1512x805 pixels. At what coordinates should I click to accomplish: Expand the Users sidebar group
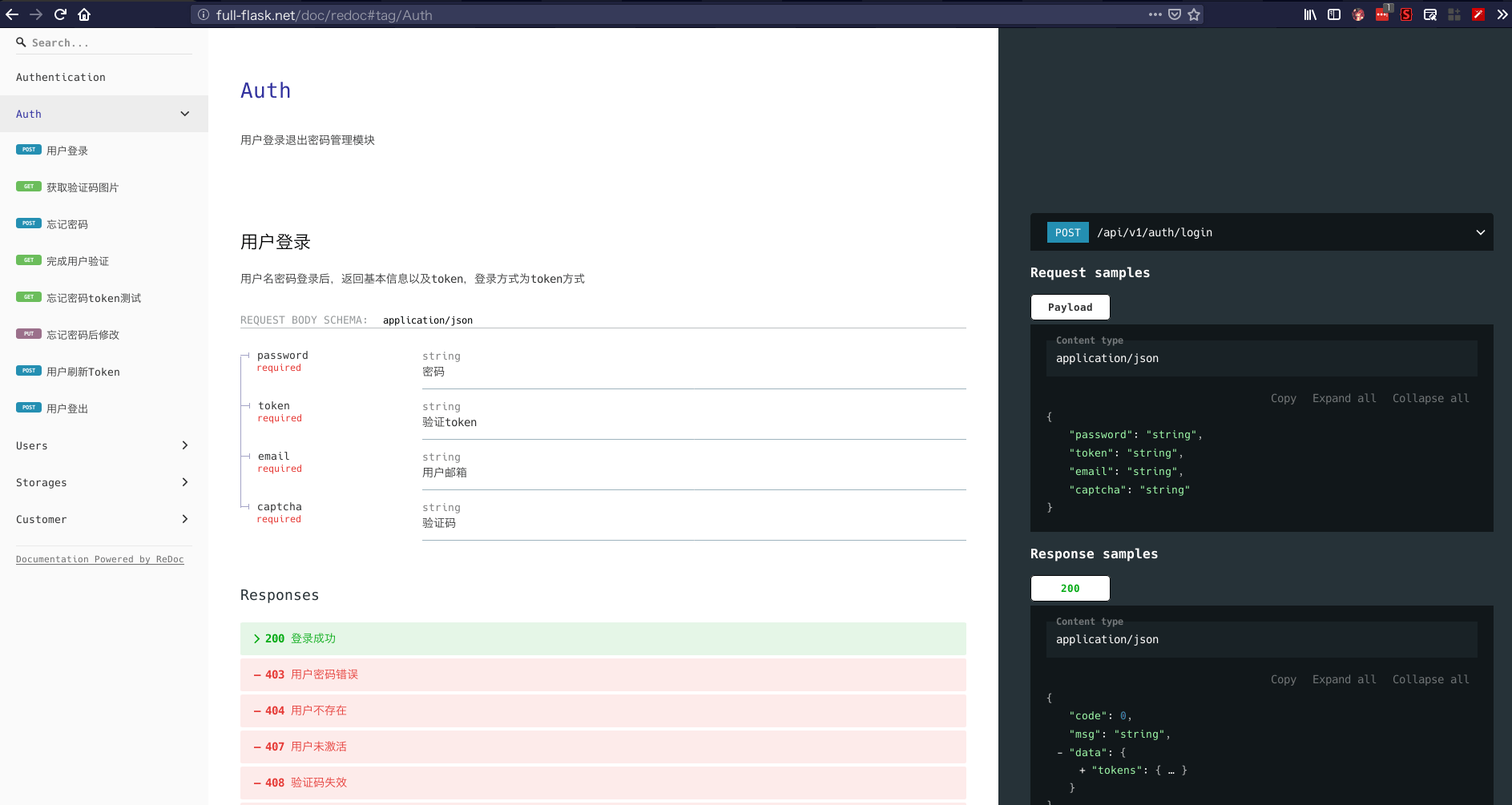tap(104, 445)
